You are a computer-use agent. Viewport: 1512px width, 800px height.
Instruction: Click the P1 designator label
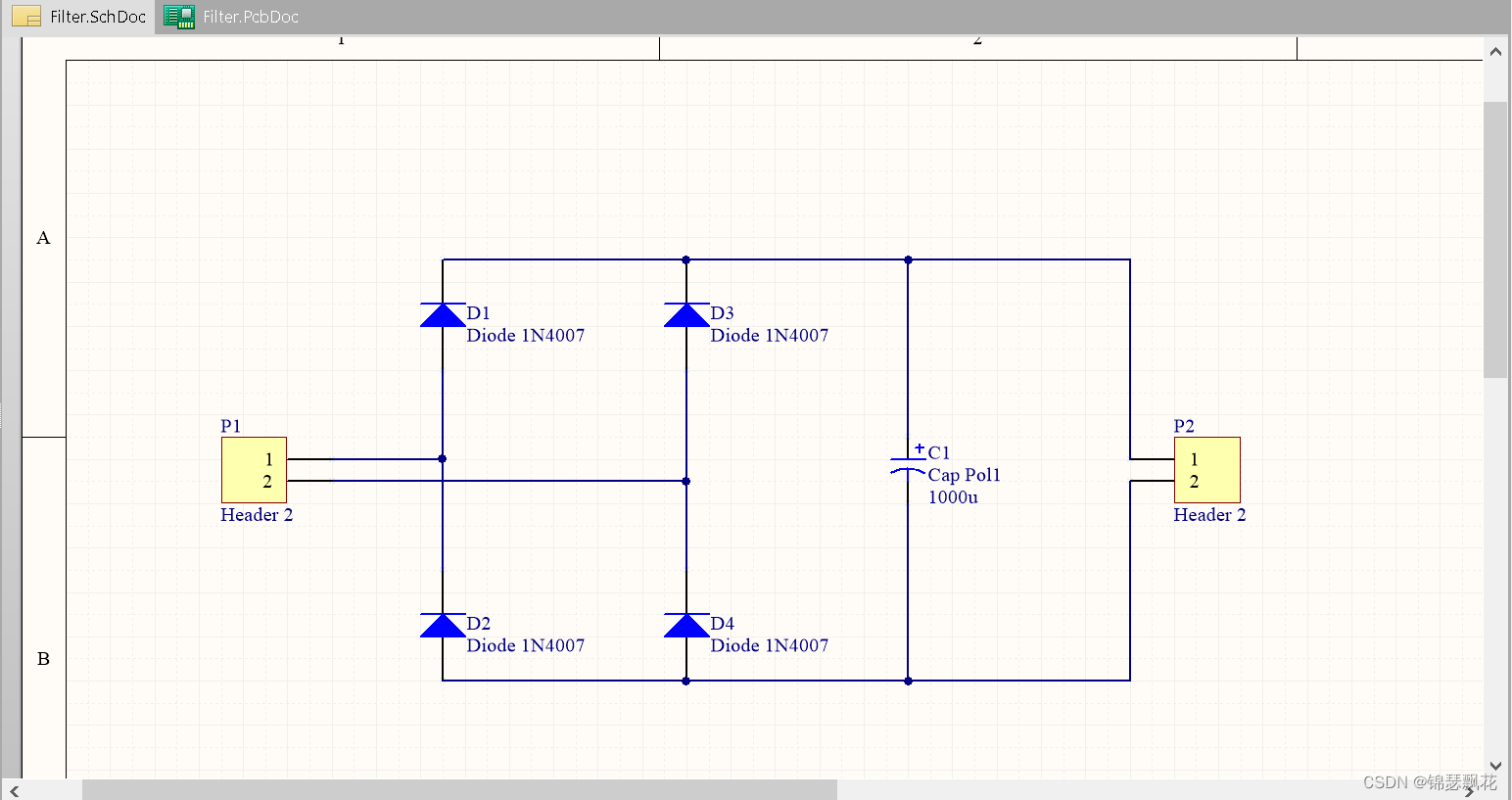(x=231, y=426)
